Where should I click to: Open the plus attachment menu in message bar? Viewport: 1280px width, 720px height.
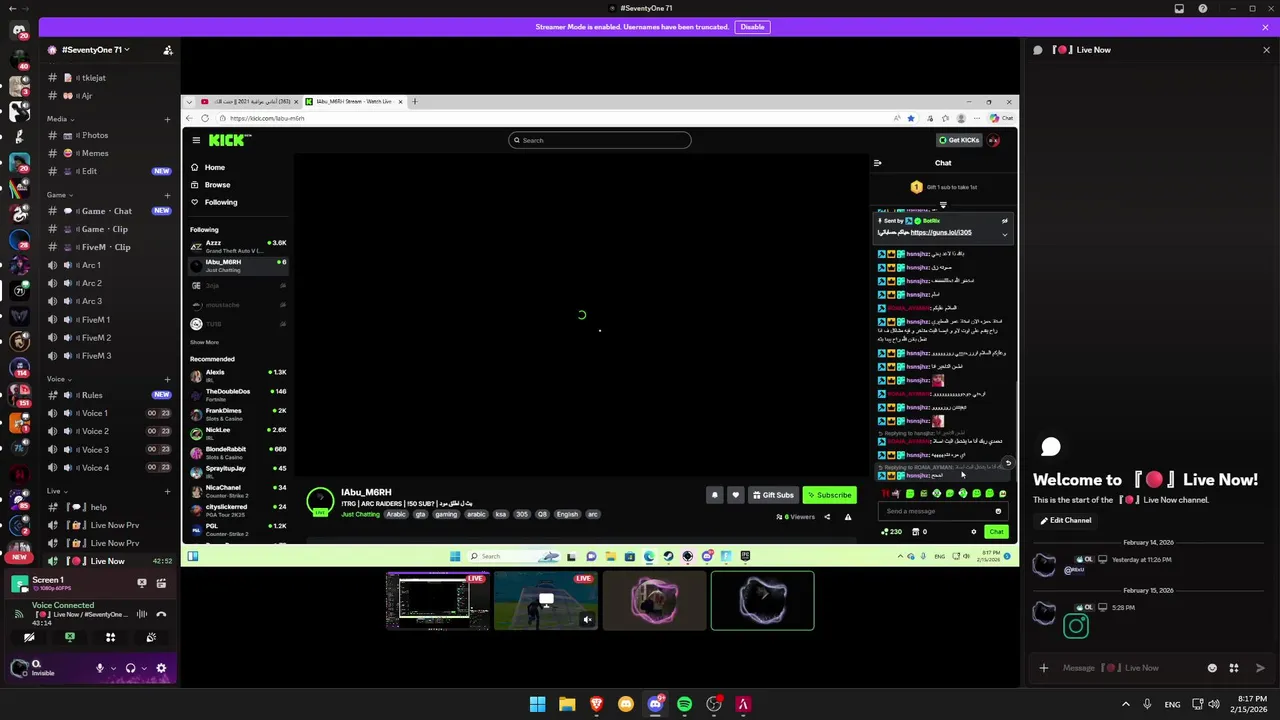pyautogui.click(x=1044, y=668)
